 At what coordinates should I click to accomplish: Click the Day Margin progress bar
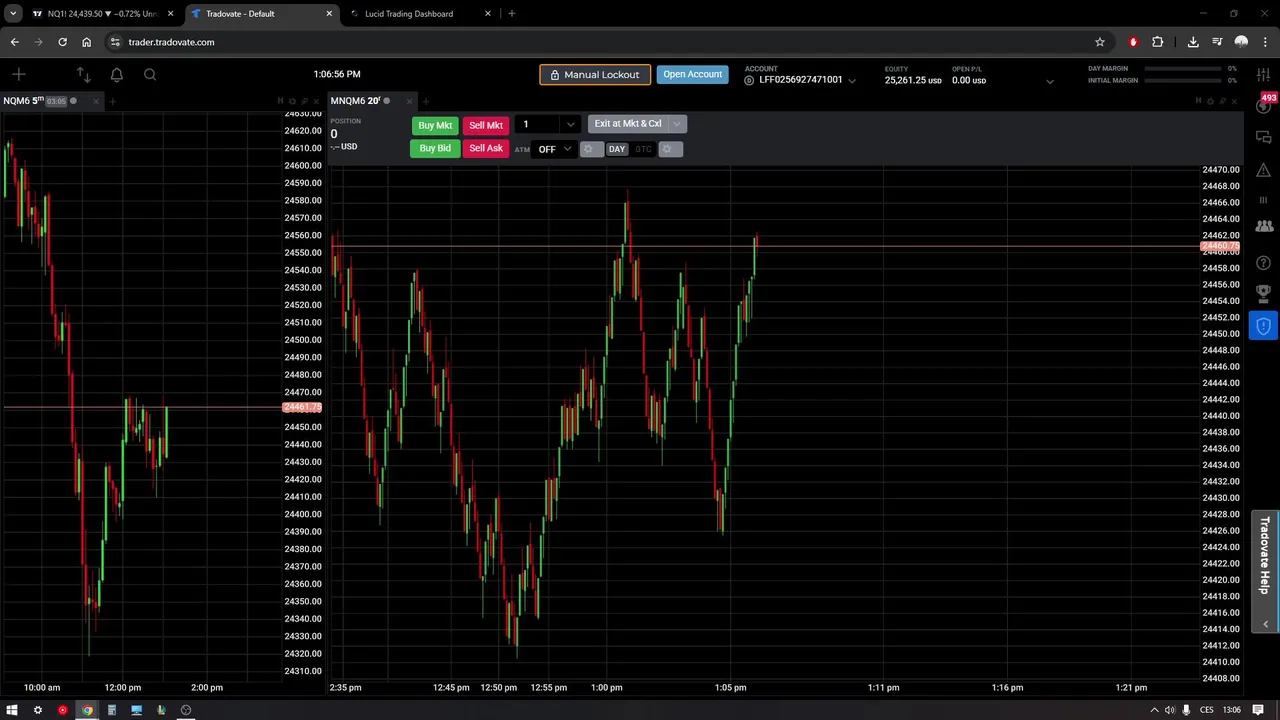coord(1184,69)
